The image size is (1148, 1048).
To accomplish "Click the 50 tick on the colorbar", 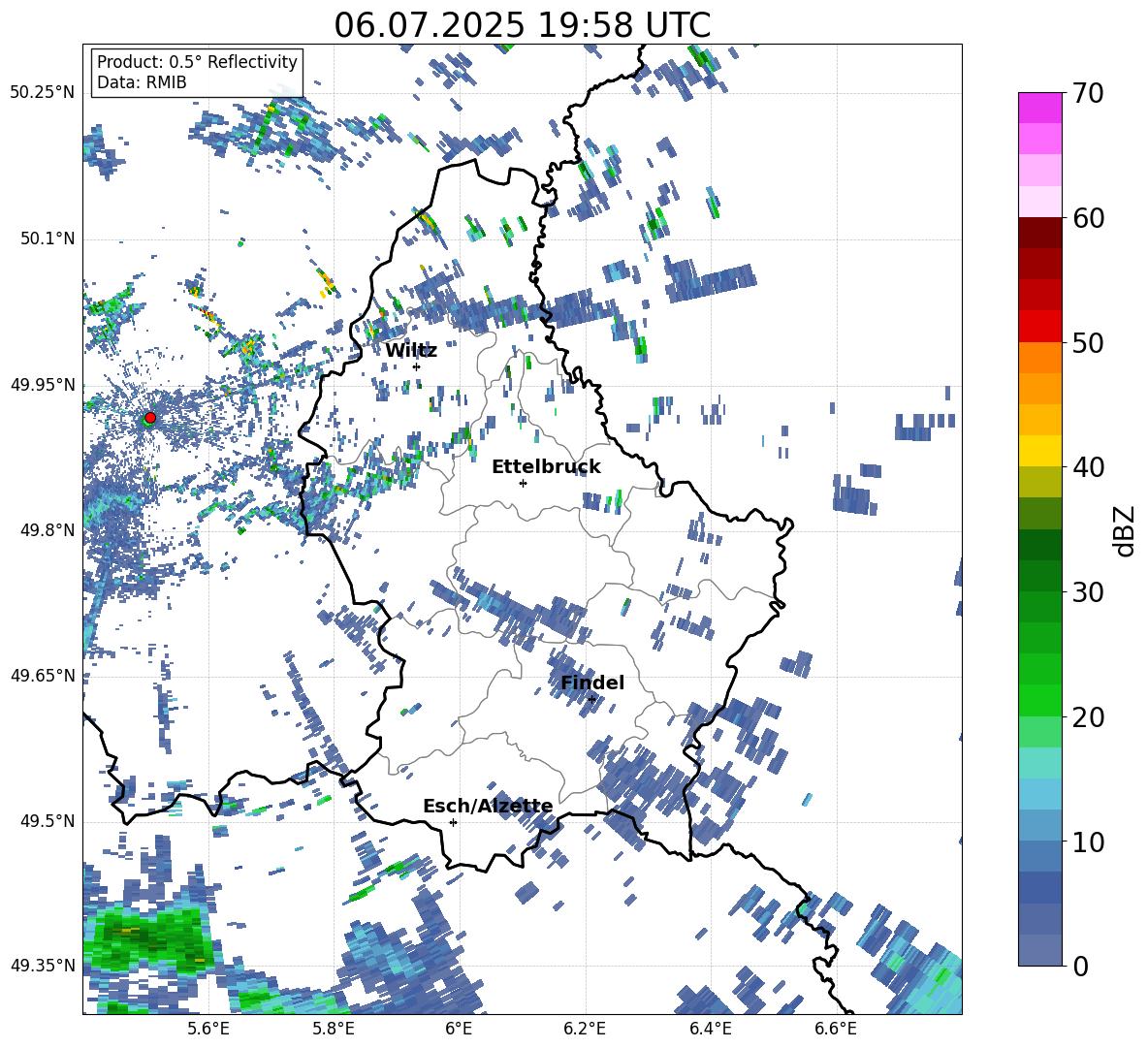I will (x=1087, y=342).
